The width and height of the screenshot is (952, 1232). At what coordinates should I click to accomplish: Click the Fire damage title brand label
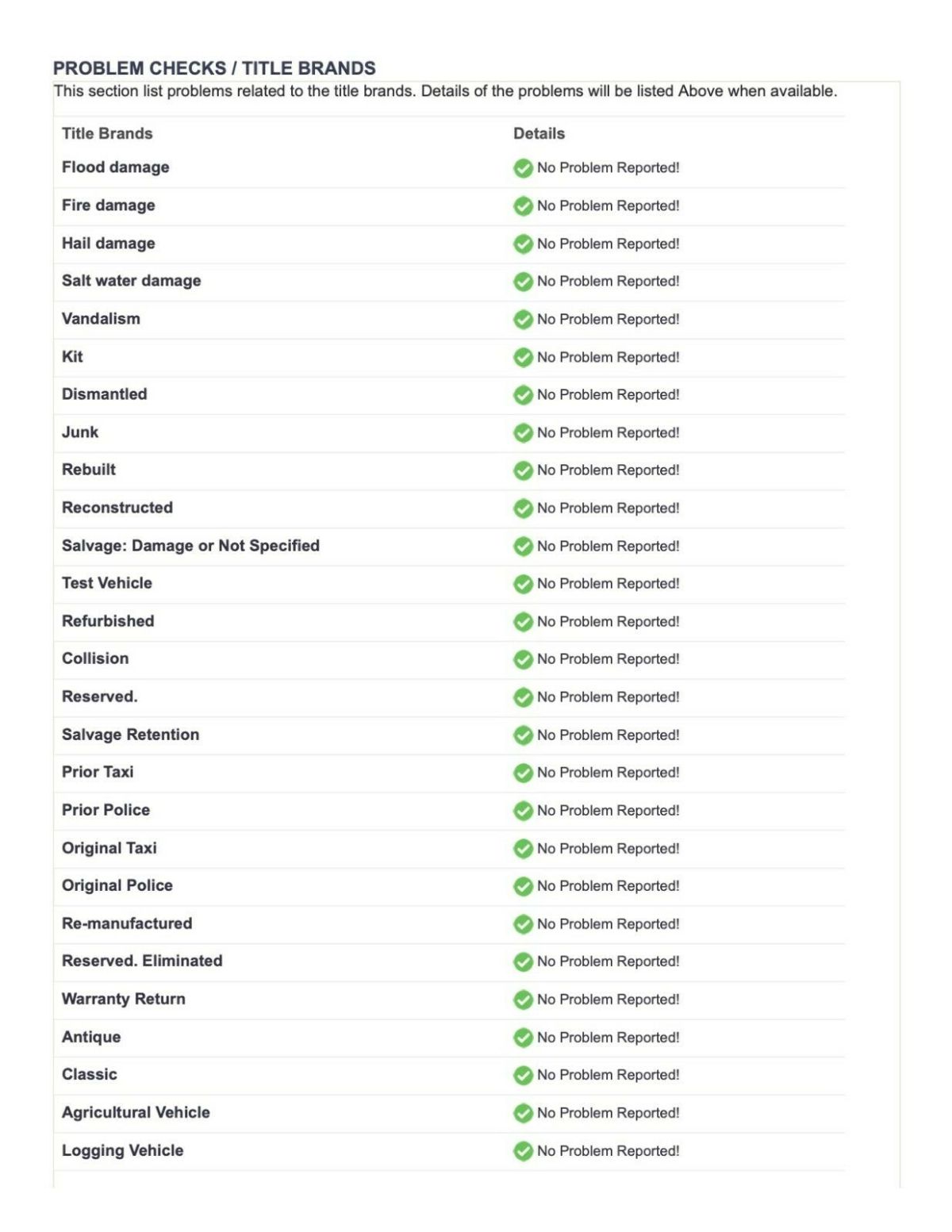click(109, 205)
